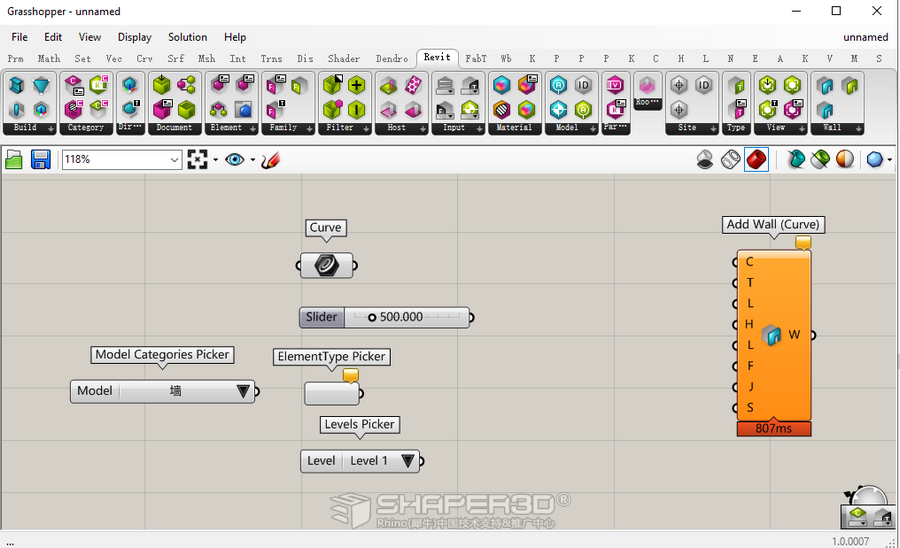Expand the Wall panel arrow
900x548 pixels.
[x=859, y=129]
